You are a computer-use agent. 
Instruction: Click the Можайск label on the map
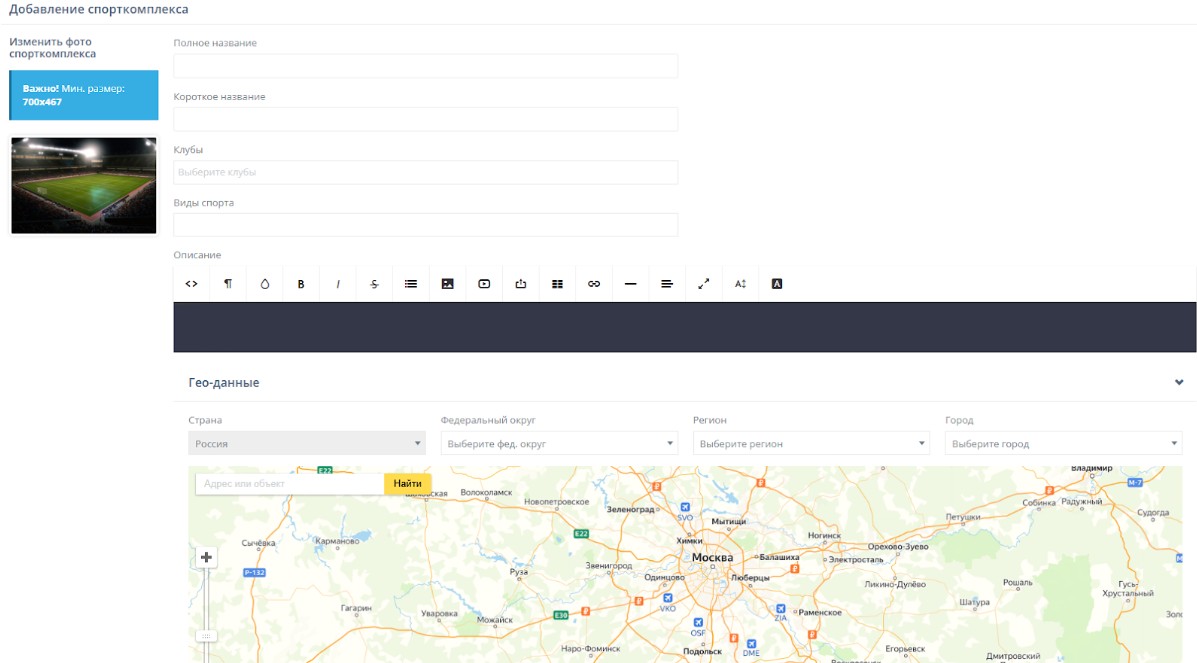(x=495, y=620)
